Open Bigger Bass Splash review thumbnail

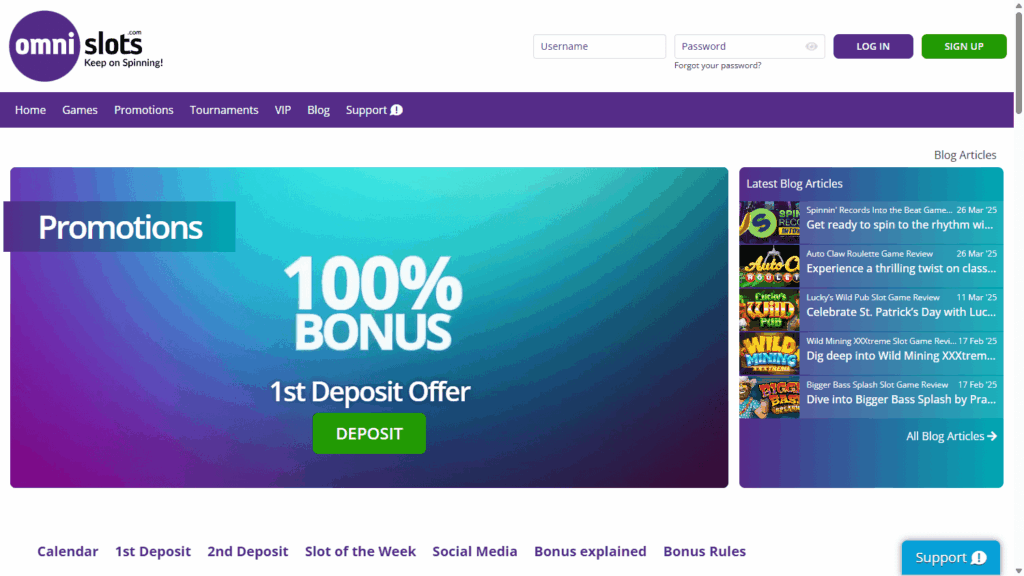pos(769,397)
